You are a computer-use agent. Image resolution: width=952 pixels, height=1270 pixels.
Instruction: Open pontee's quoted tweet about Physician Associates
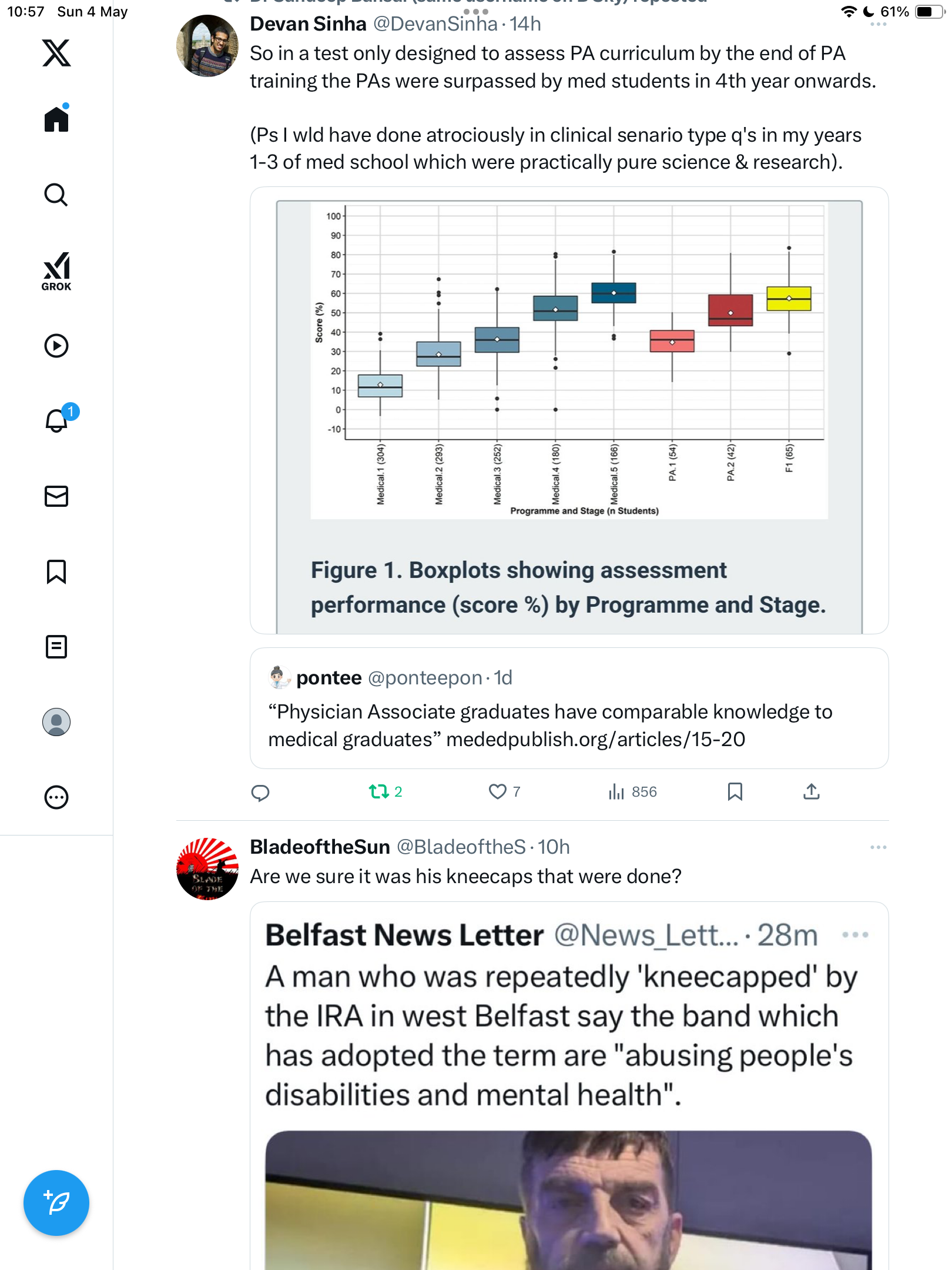click(x=569, y=708)
